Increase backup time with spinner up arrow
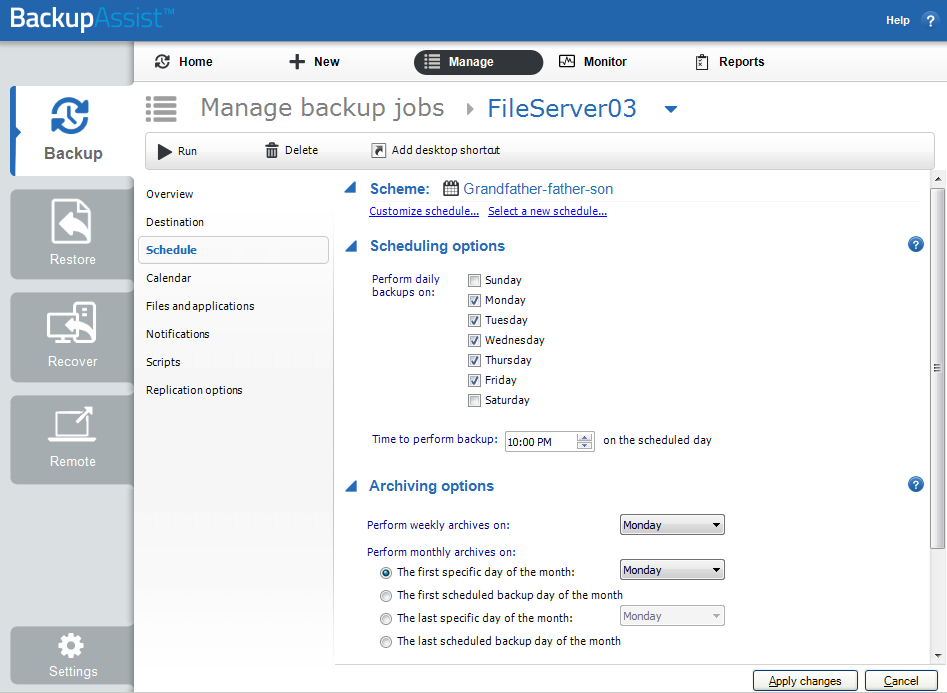The width and height of the screenshot is (947, 693). pyautogui.click(x=584, y=437)
